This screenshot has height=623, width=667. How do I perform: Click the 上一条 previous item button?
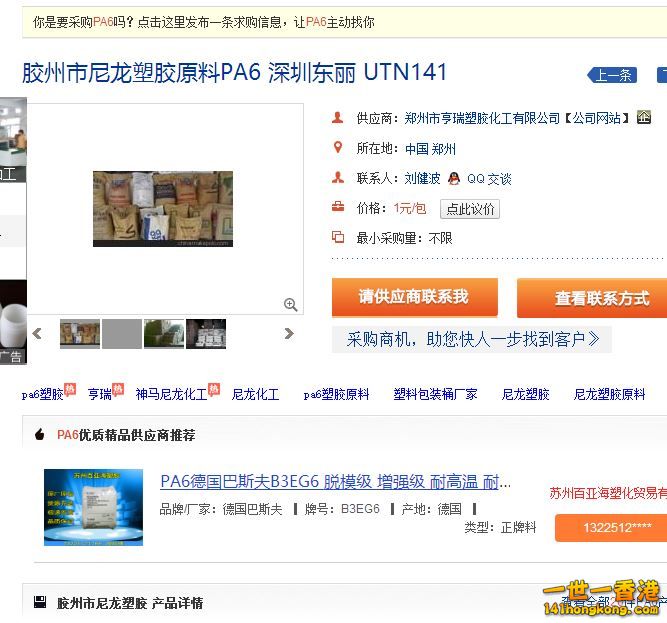click(x=612, y=75)
